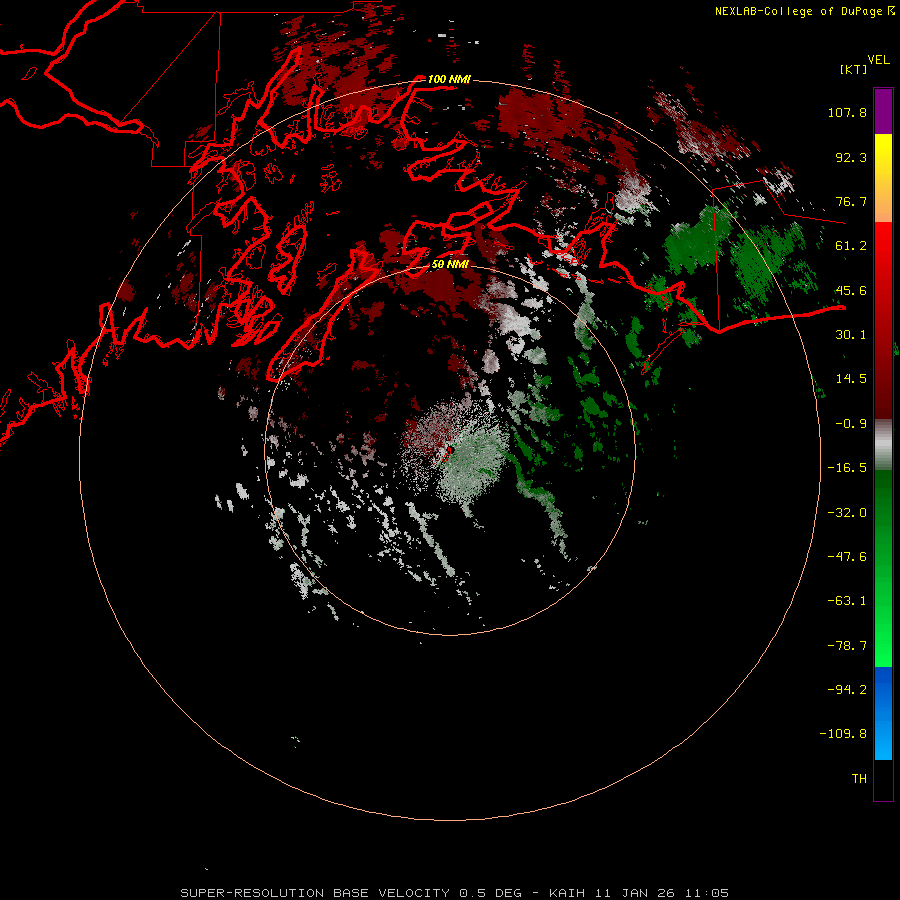Pick the blue segment of the color bar
The height and width of the screenshot is (900, 900).
pos(883,713)
